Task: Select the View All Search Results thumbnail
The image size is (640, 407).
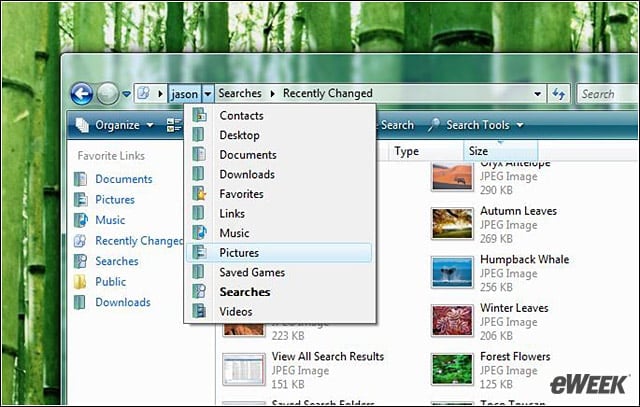Action: [244, 369]
